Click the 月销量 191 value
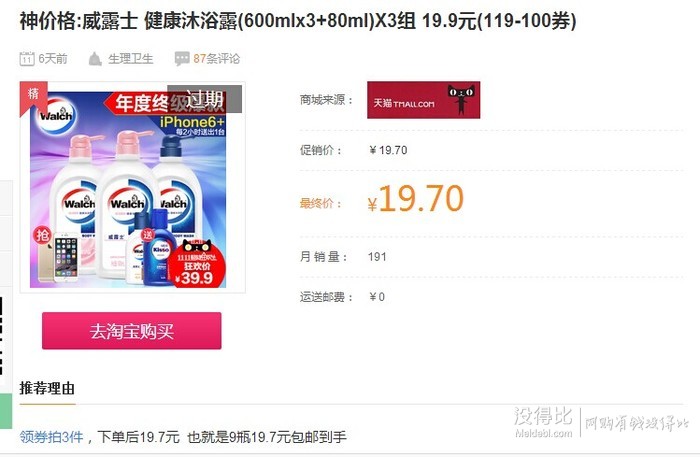The image size is (700, 457). [x=377, y=257]
